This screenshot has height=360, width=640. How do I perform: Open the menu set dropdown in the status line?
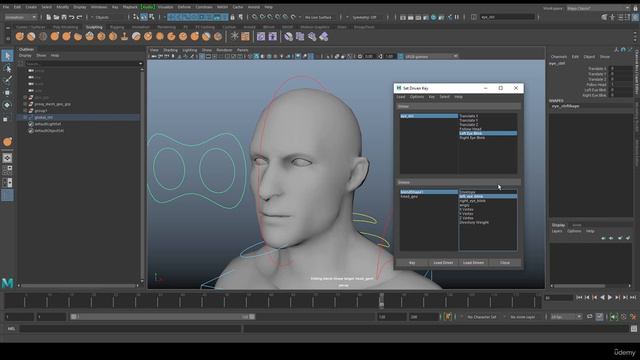tap(20, 17)
